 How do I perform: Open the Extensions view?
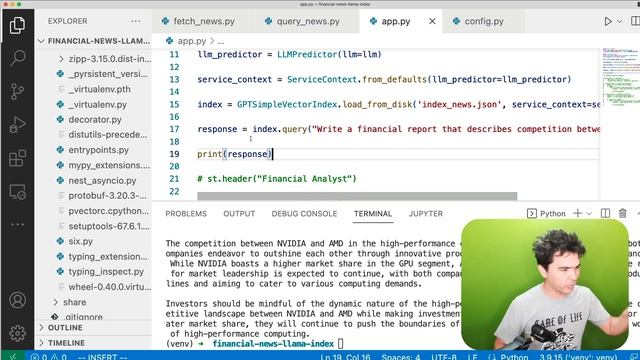[17, 158]
